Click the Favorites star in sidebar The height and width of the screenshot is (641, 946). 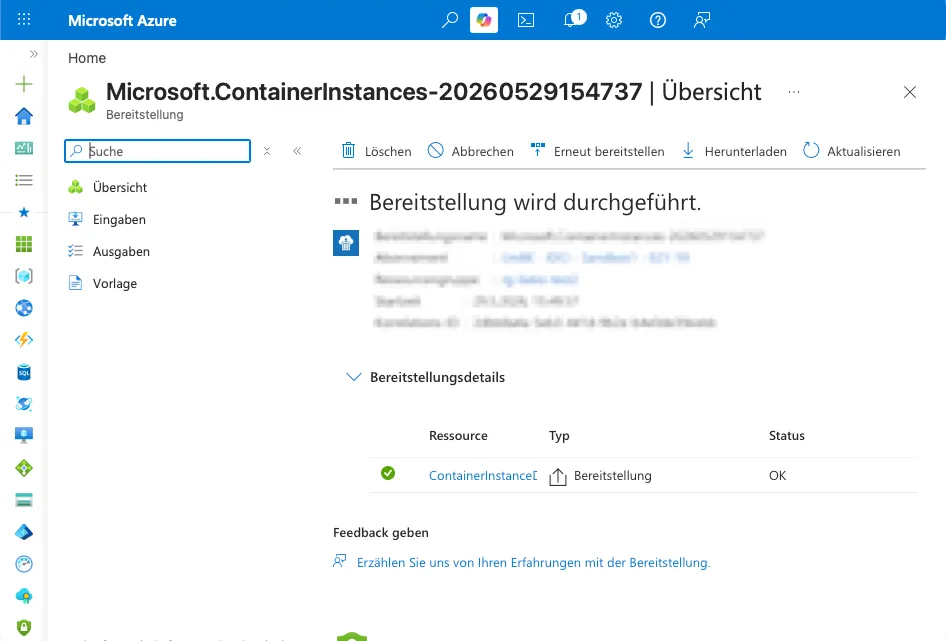click(24, 212)
